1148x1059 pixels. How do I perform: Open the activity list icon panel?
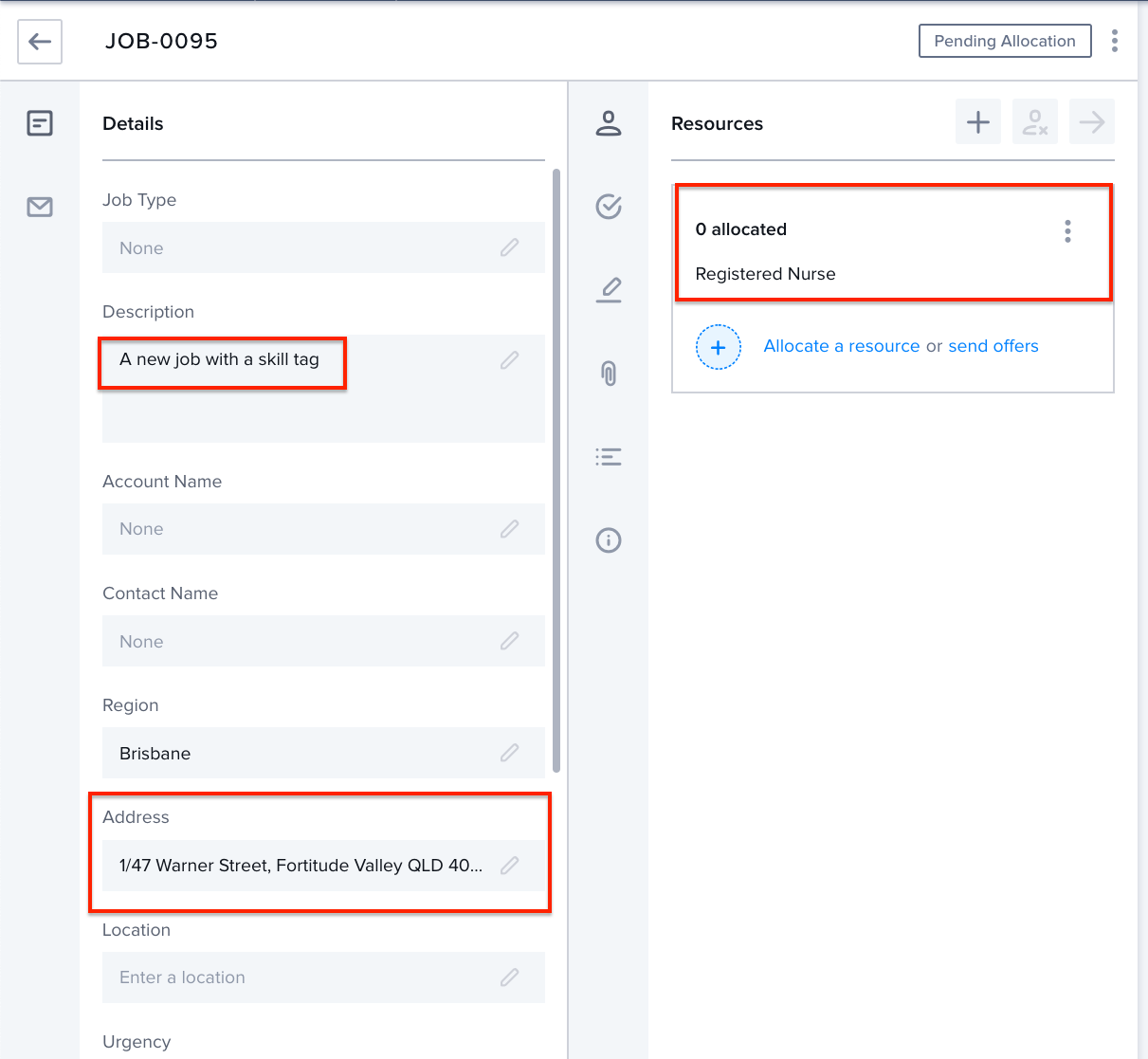609,457
